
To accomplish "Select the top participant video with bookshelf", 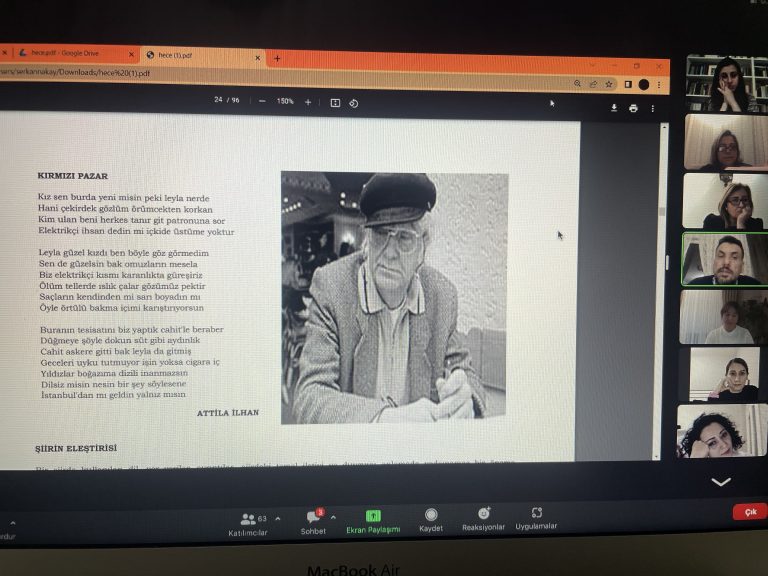I will (727, 83).
